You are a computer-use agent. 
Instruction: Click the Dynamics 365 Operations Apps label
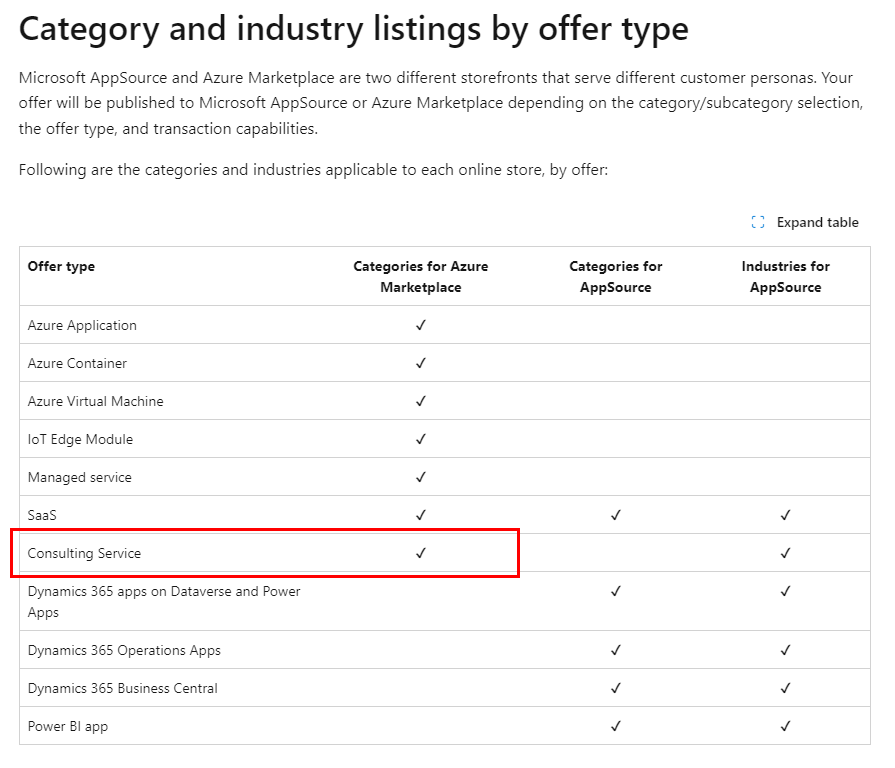point(124,650)
